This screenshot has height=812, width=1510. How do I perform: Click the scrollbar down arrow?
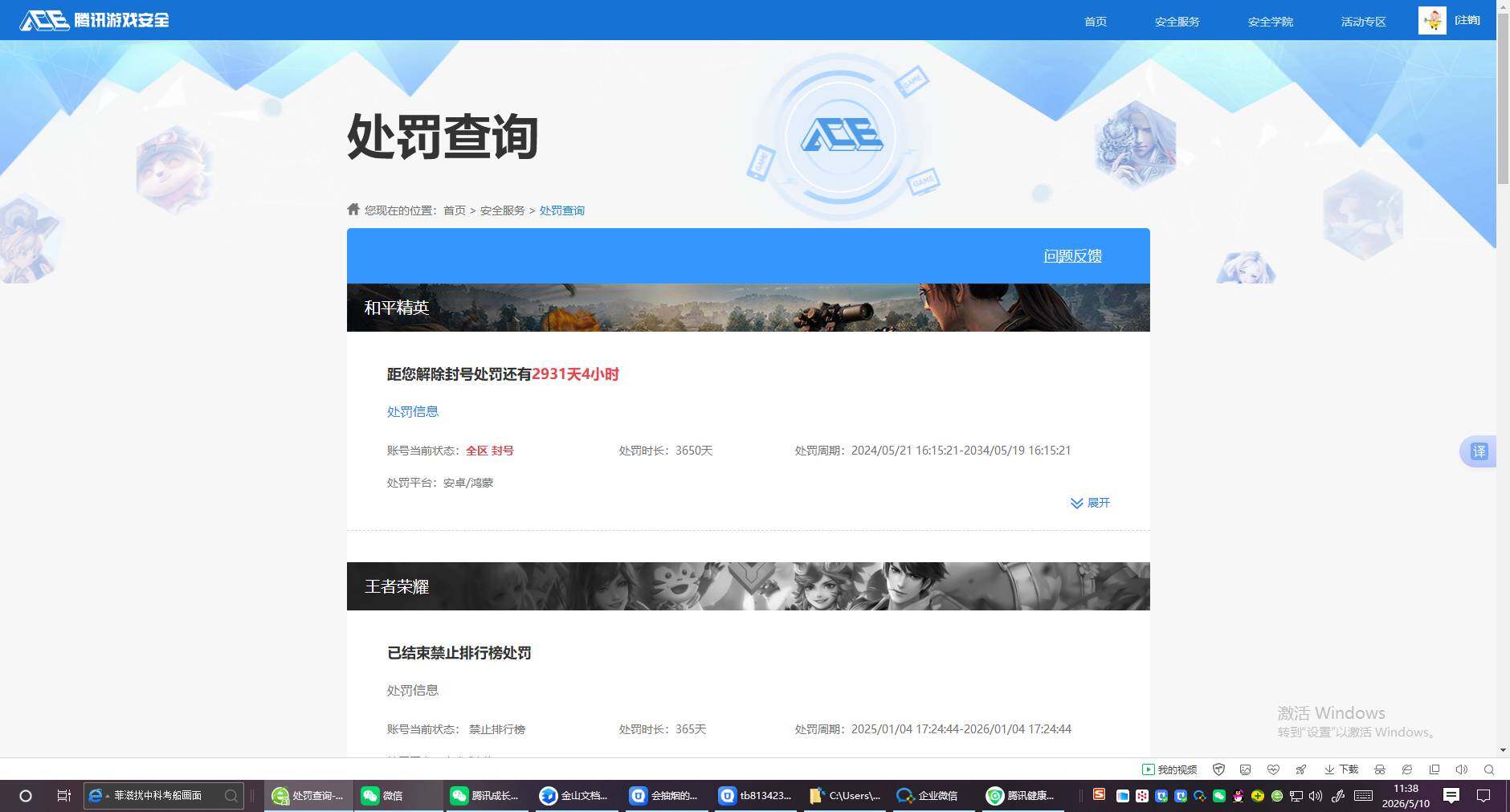1503,750
